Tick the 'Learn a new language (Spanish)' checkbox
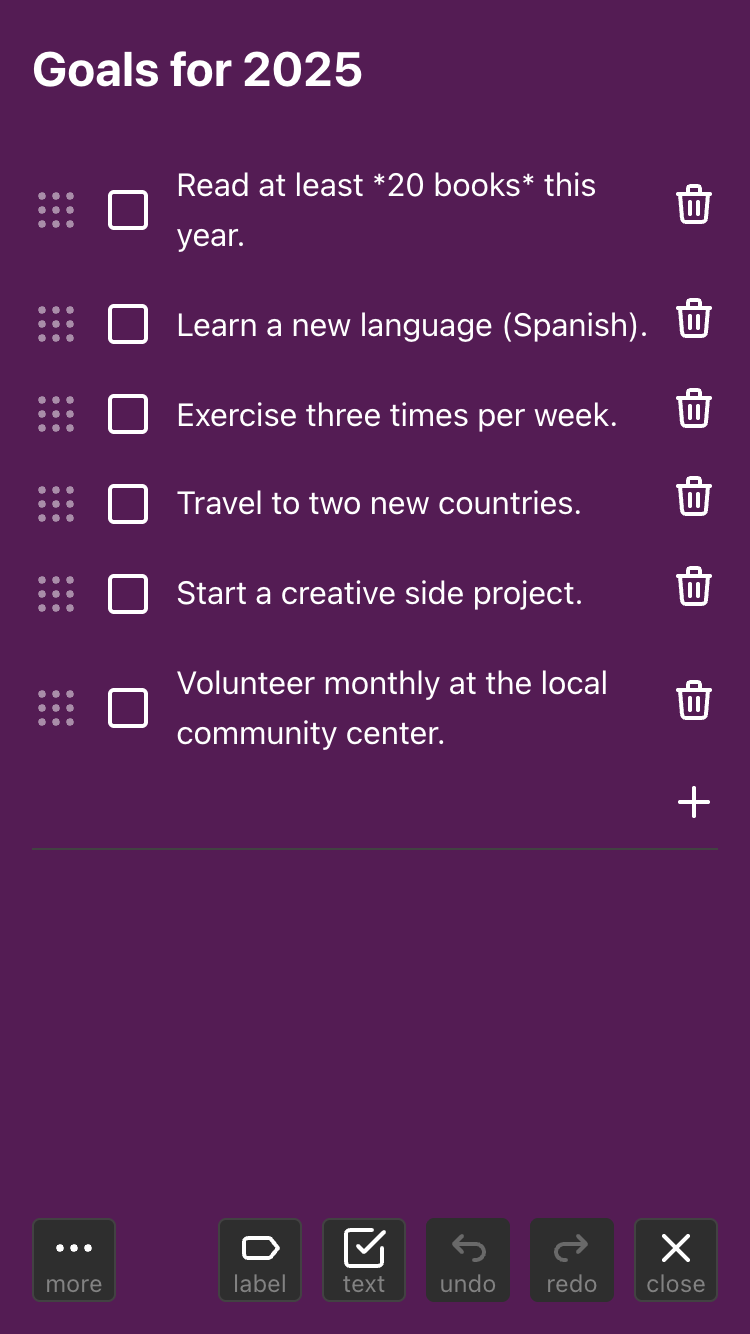Screen dimensions: 750x1334 pyautogui.click(x=128, y=325)
